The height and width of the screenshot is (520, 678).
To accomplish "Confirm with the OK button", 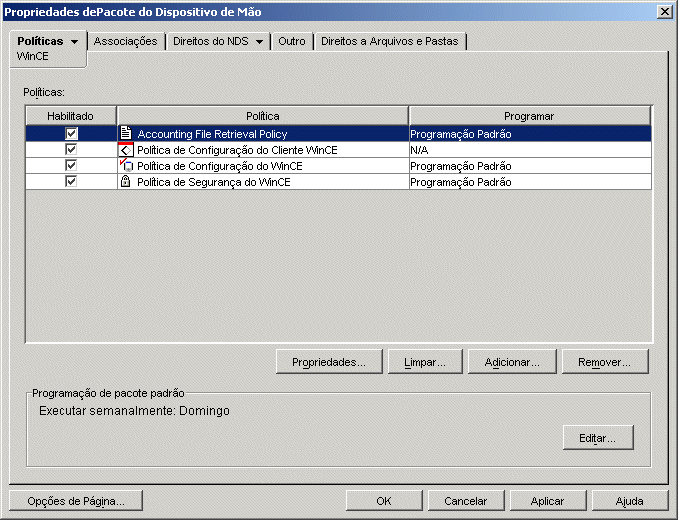I will (x=384, y=501).
